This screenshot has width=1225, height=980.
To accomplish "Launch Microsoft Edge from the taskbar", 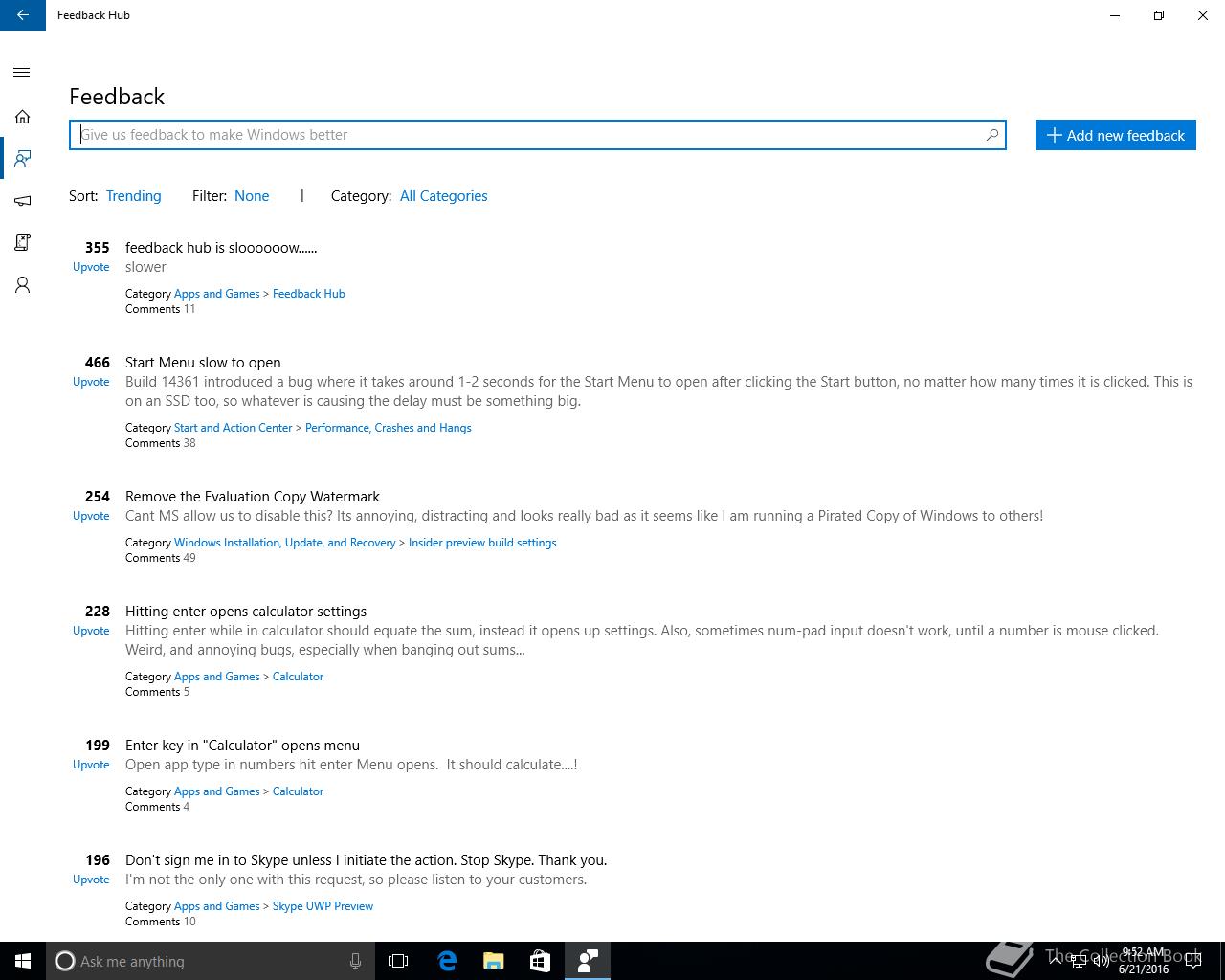I will pyautogui.click(x=446, y=961).
